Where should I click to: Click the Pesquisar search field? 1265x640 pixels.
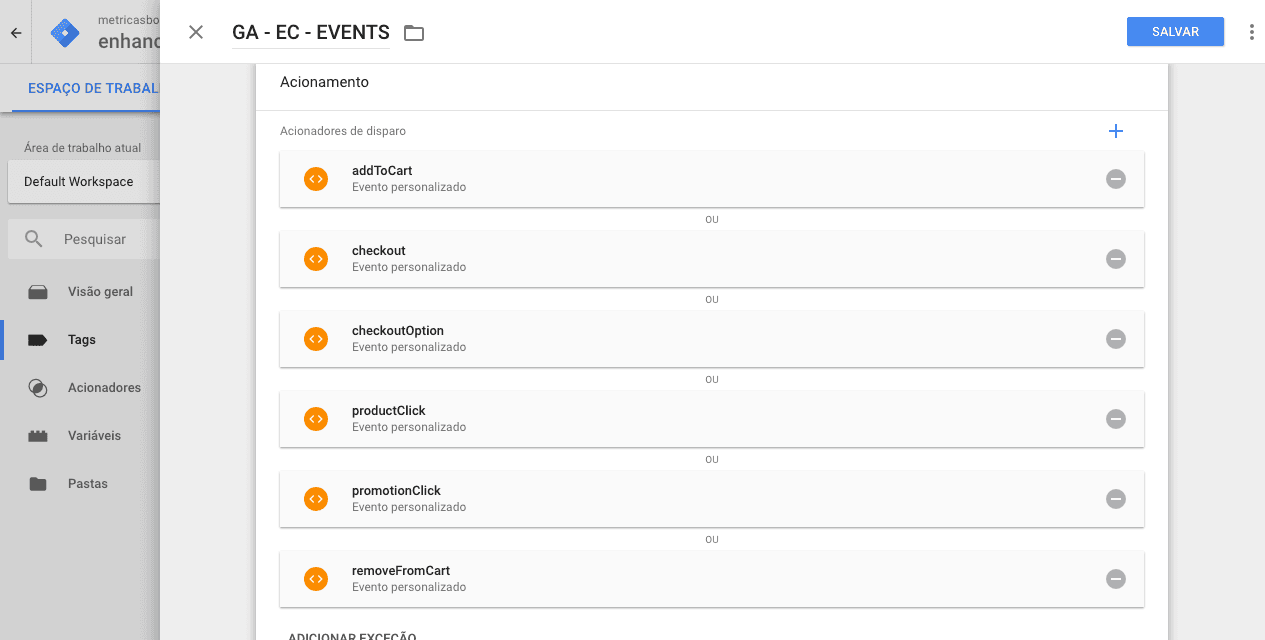coord(95,240)
